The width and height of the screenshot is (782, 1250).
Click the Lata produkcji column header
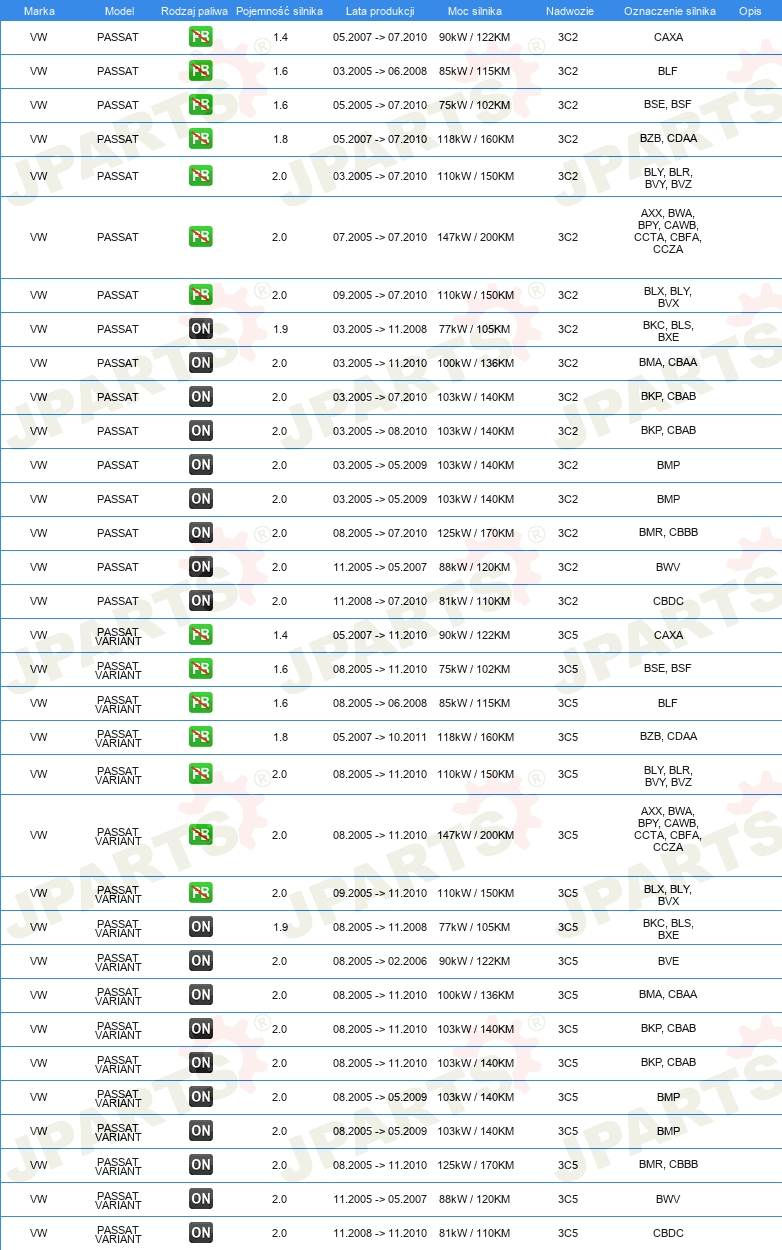[x=380, y=10]
